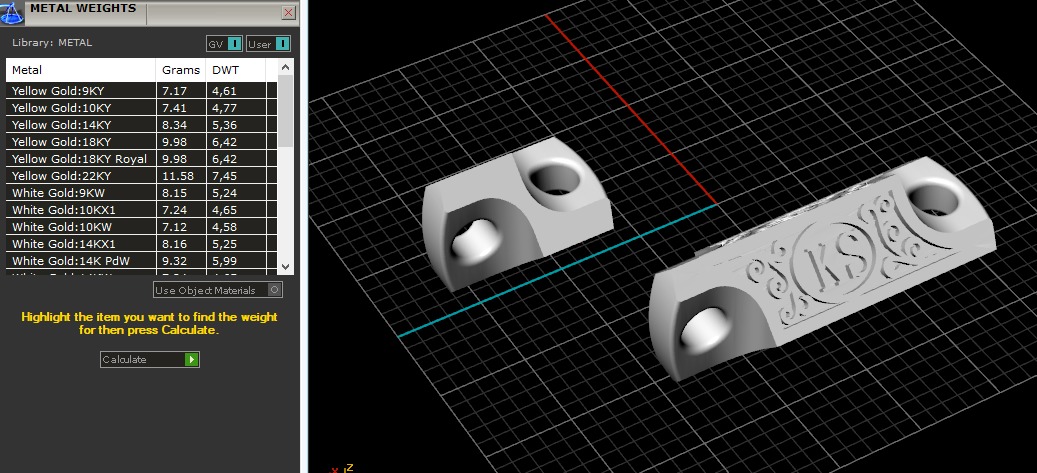Sort by the Metal column header
The image size is (1037, 473).
pos(81,70)
